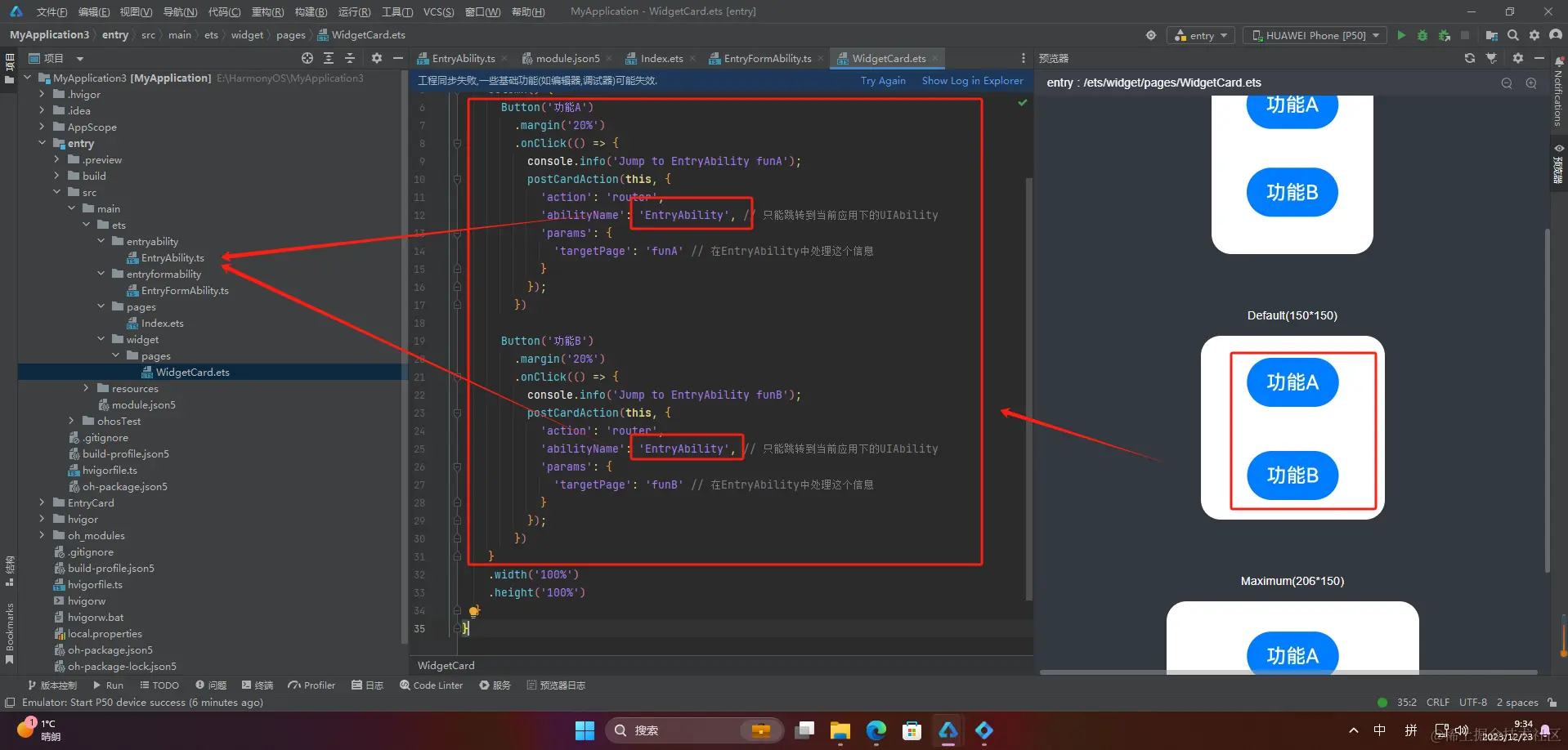Expand the AppScope folder
Image resolution: width=1568 pixels, height=750 pixels.
(42, 127)
